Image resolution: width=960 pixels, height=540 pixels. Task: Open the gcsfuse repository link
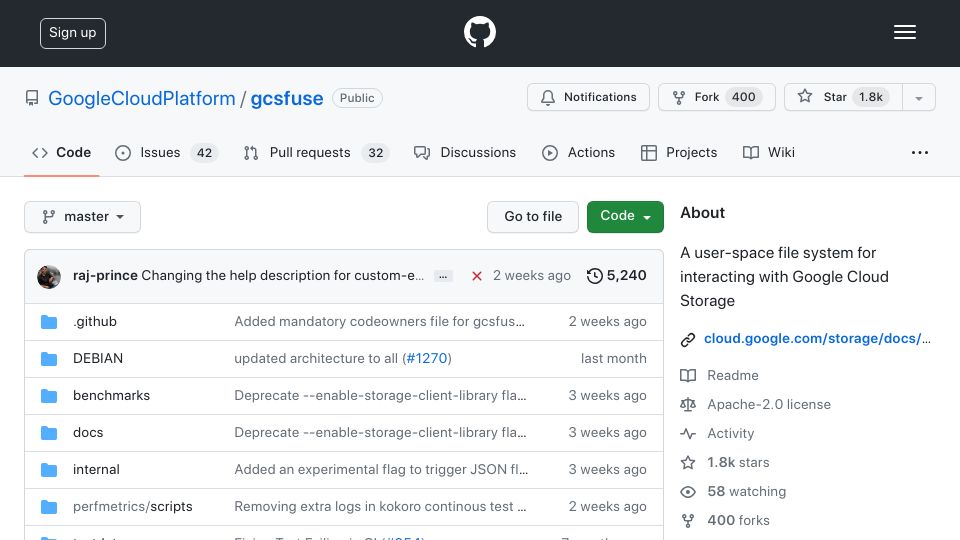tap(287, 98)
